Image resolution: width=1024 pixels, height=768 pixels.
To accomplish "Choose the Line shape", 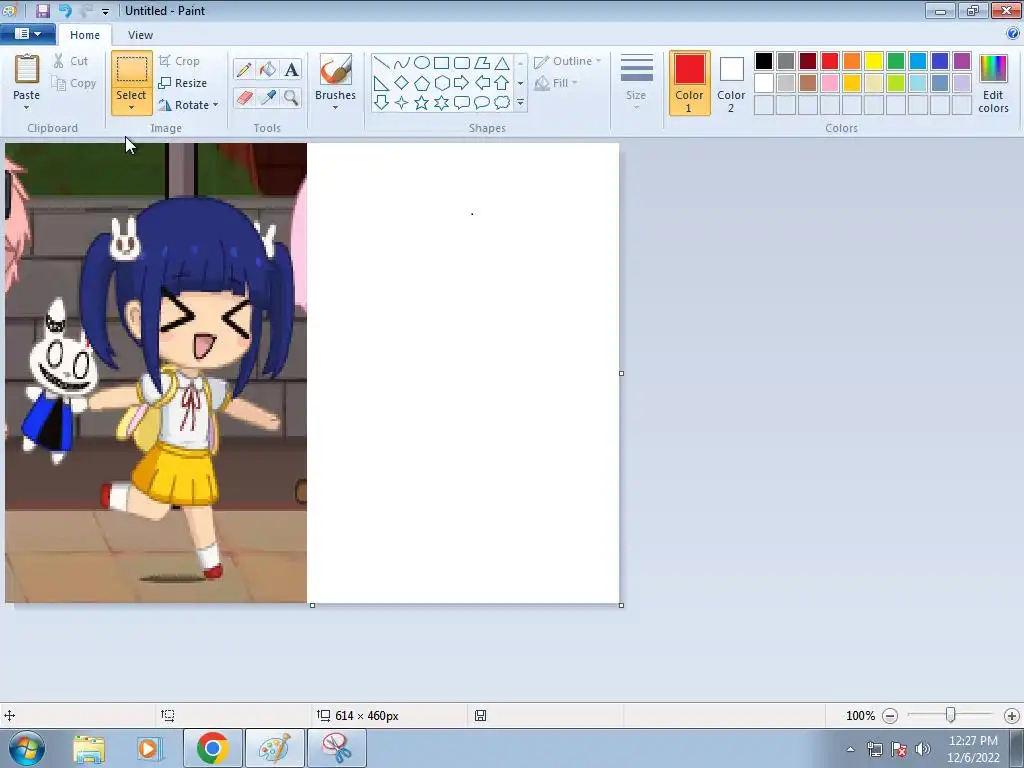I will [x=381, y=63].
